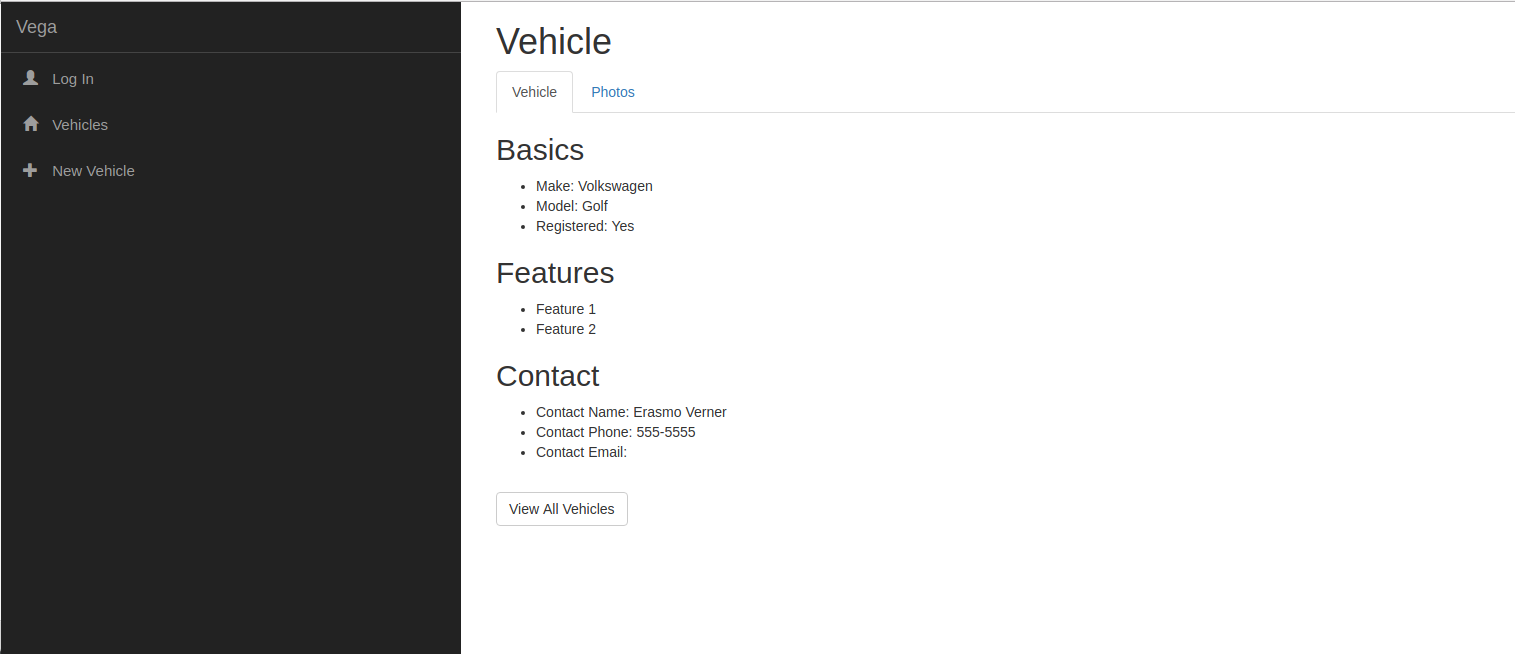
Task: Click Feature 2 under Features
Action: [565, 328]
